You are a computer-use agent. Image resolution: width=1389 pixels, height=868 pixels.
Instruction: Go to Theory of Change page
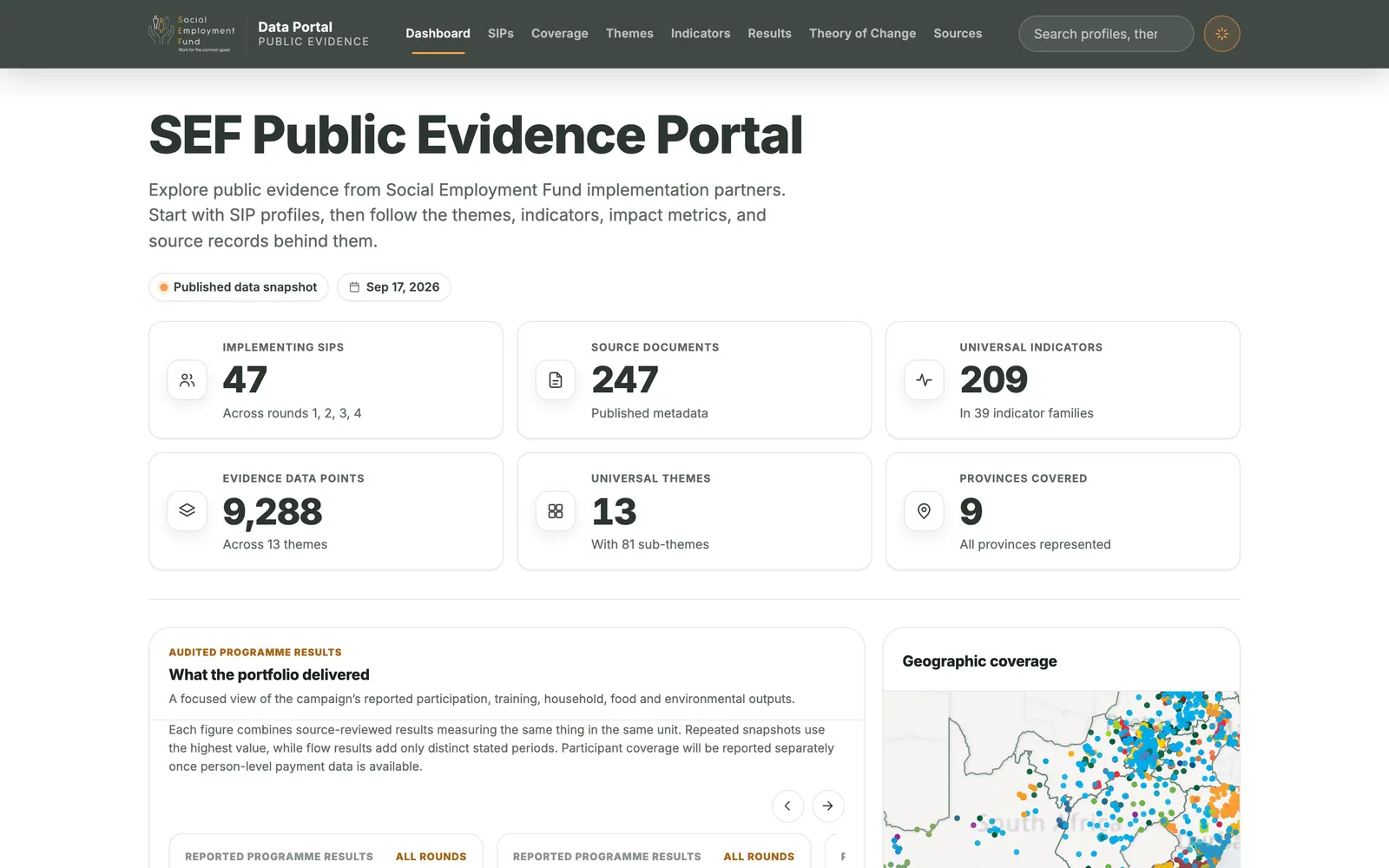[862, 34]
